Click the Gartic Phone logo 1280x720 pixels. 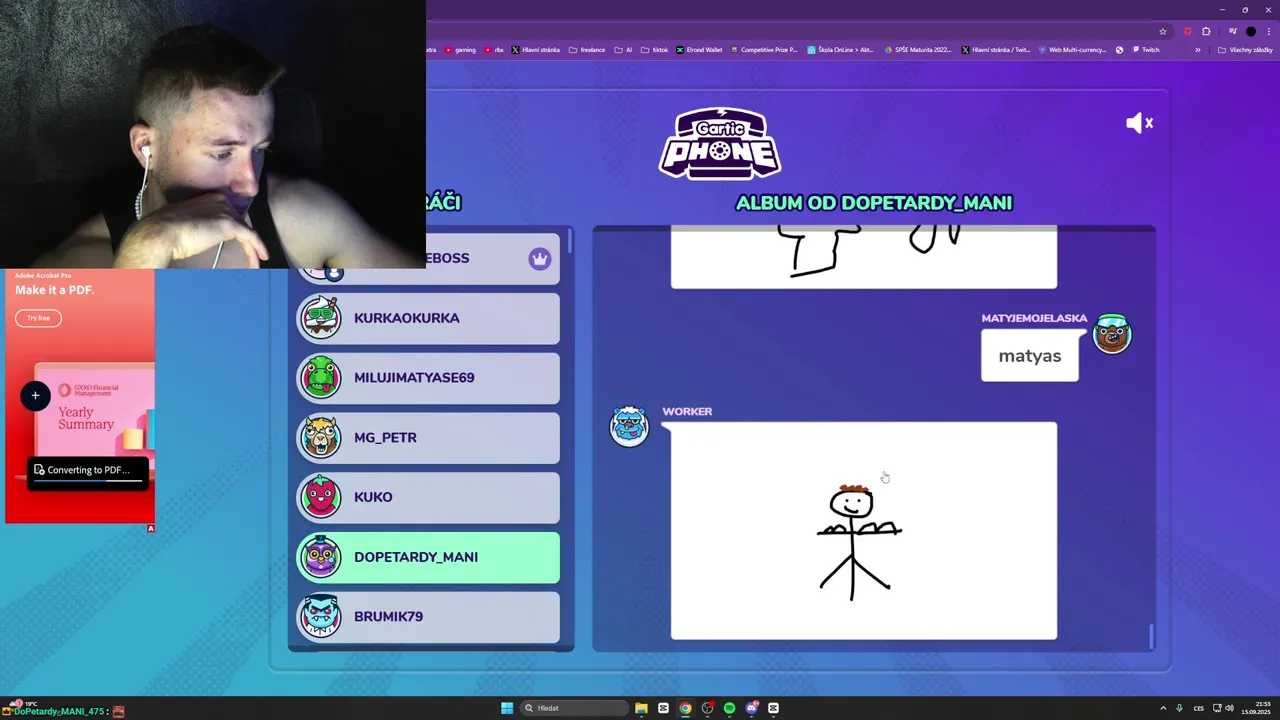[x=720, y=143]
